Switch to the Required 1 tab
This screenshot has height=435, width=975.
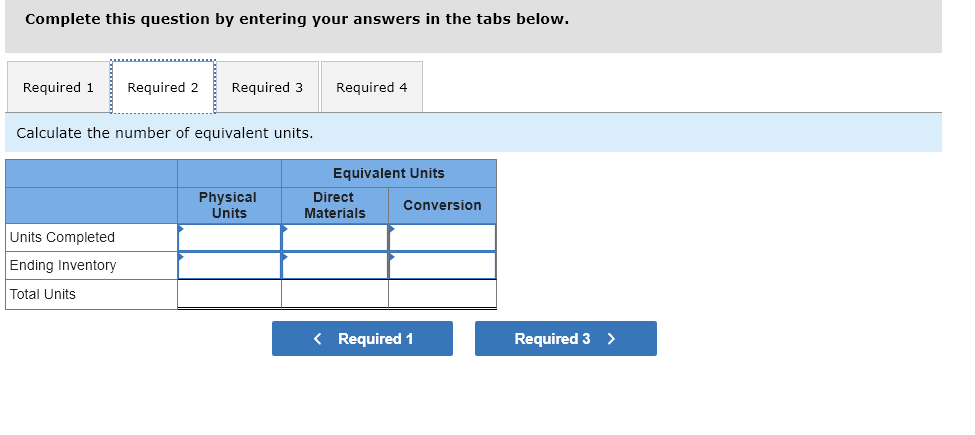tap(58, 87)
